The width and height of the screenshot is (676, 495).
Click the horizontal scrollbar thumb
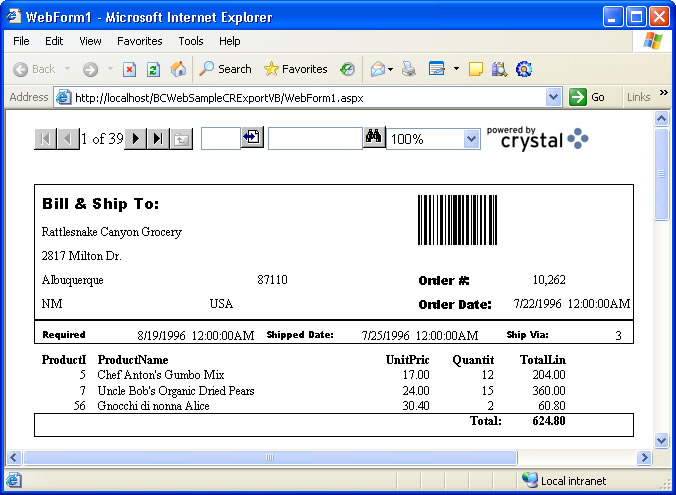point(270,457)
